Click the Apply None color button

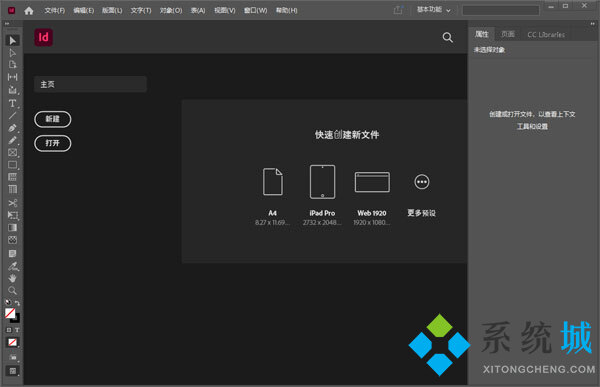click(x=12, y=342)
